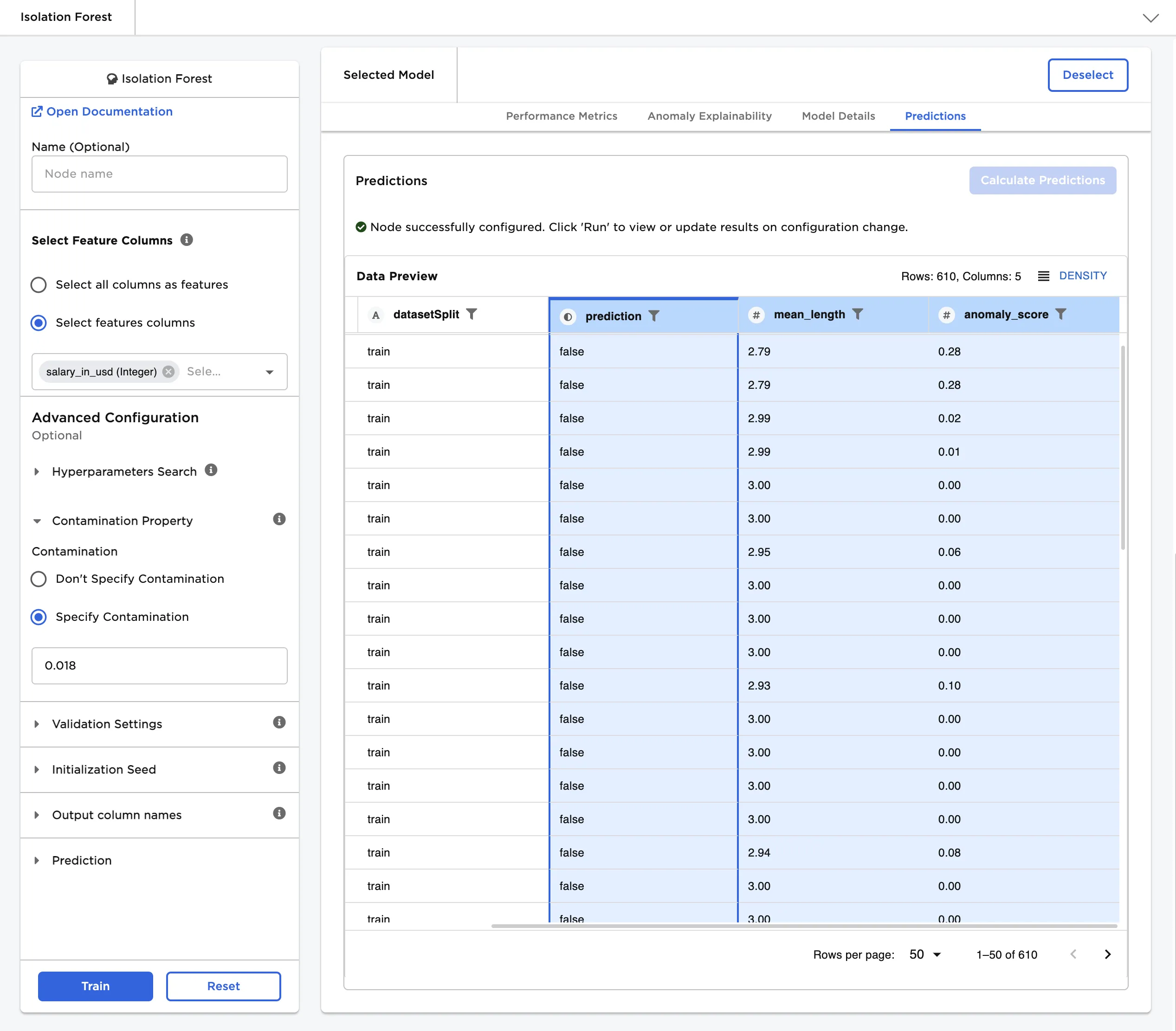Open the feature columns dropdown arrow
This screenshot has height=1031, width=1176.
269,372
